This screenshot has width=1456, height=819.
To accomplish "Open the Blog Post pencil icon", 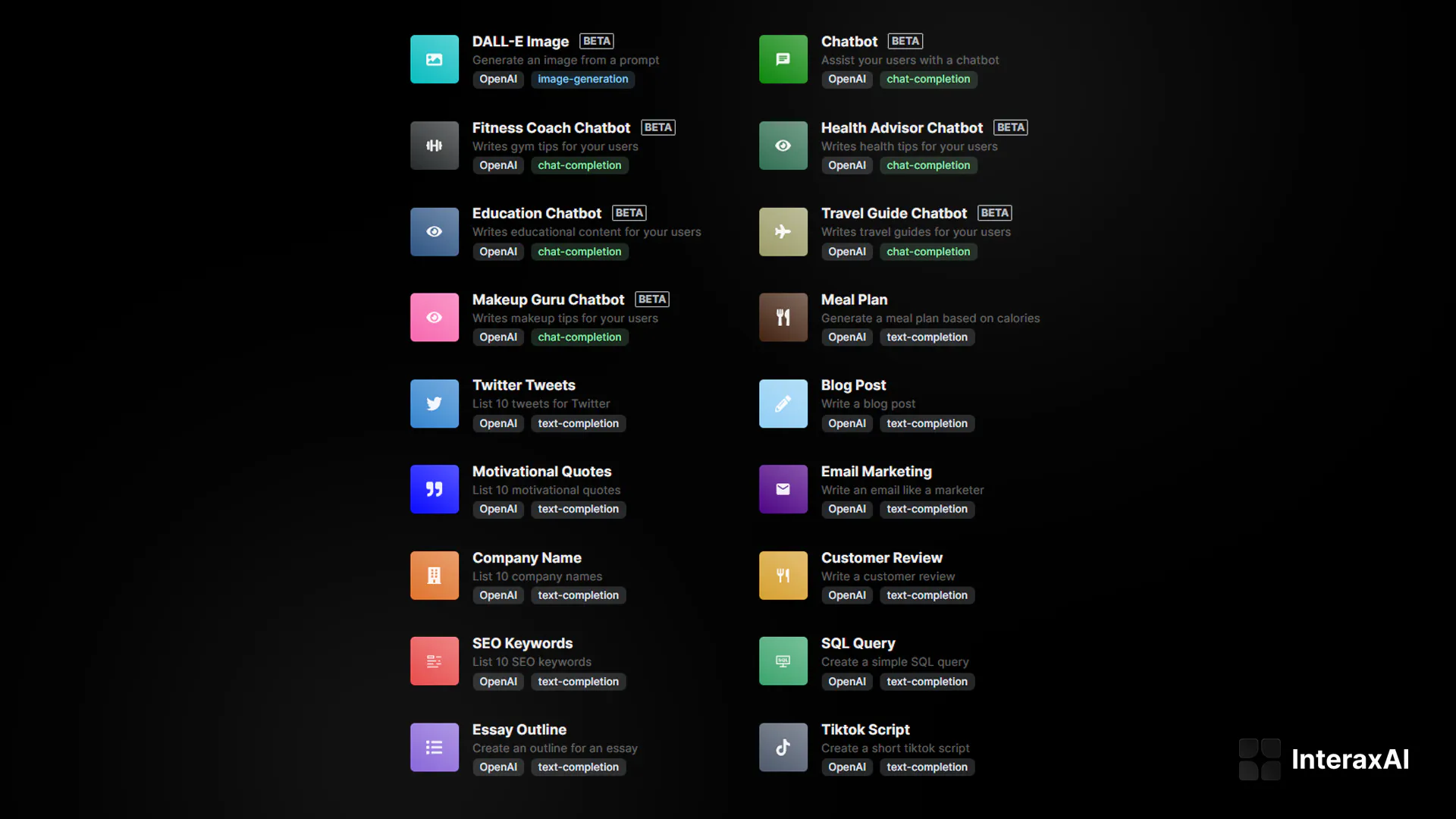I will [783, 404].
